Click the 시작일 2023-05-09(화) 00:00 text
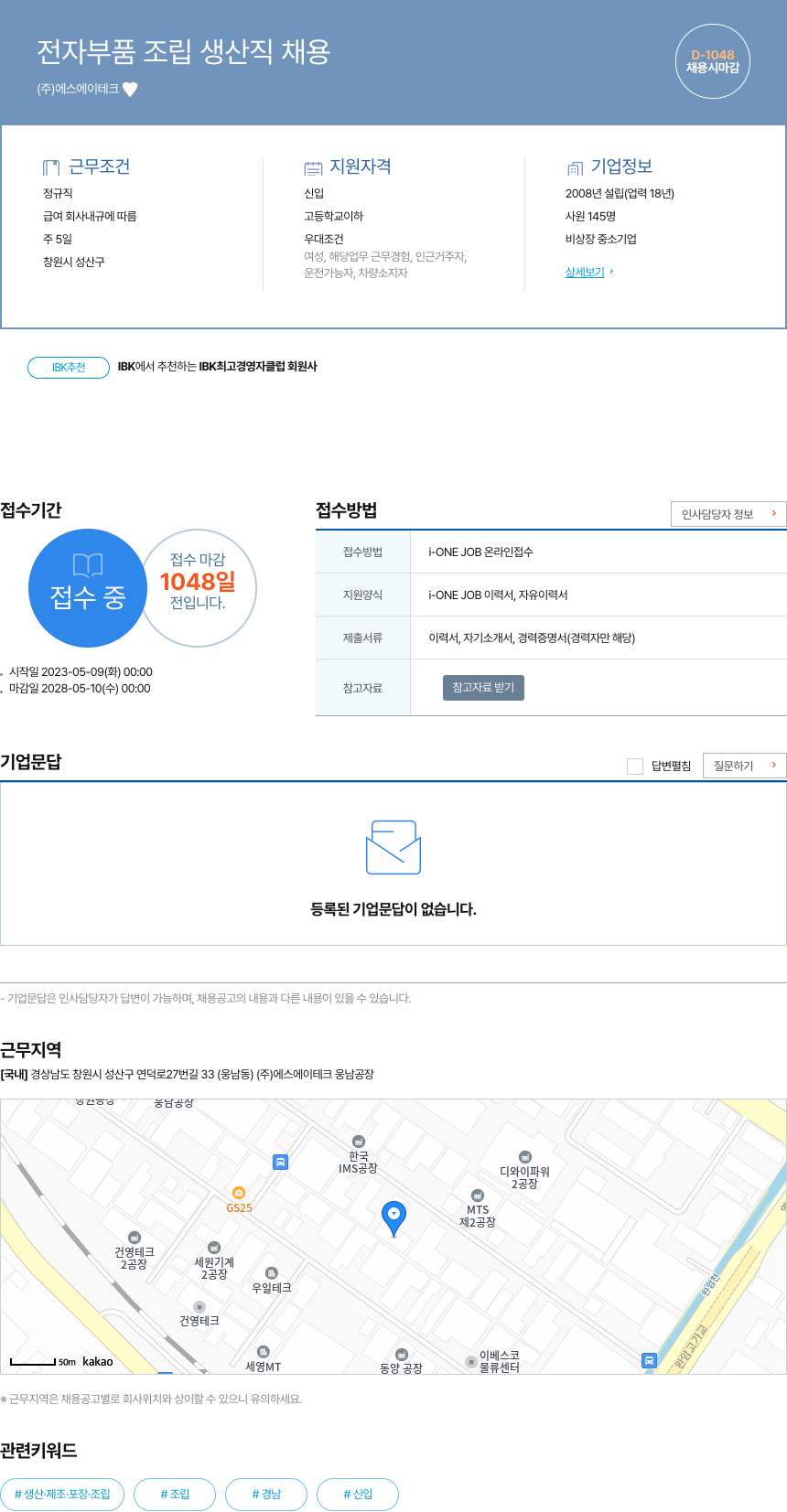This screenshot has height=1512, width=787. click(x=81, y=671)
